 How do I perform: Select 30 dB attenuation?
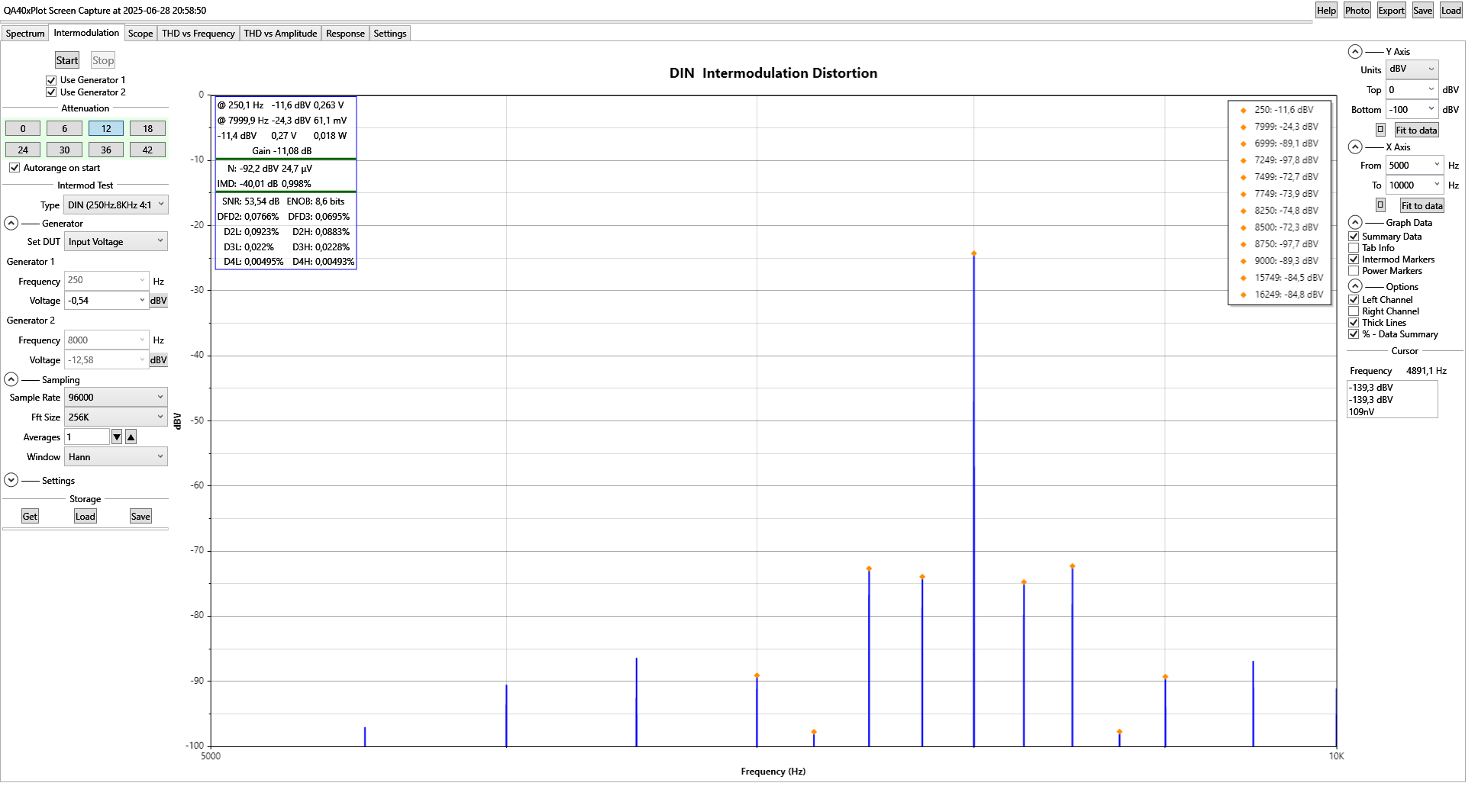click(x=64, y=150)
